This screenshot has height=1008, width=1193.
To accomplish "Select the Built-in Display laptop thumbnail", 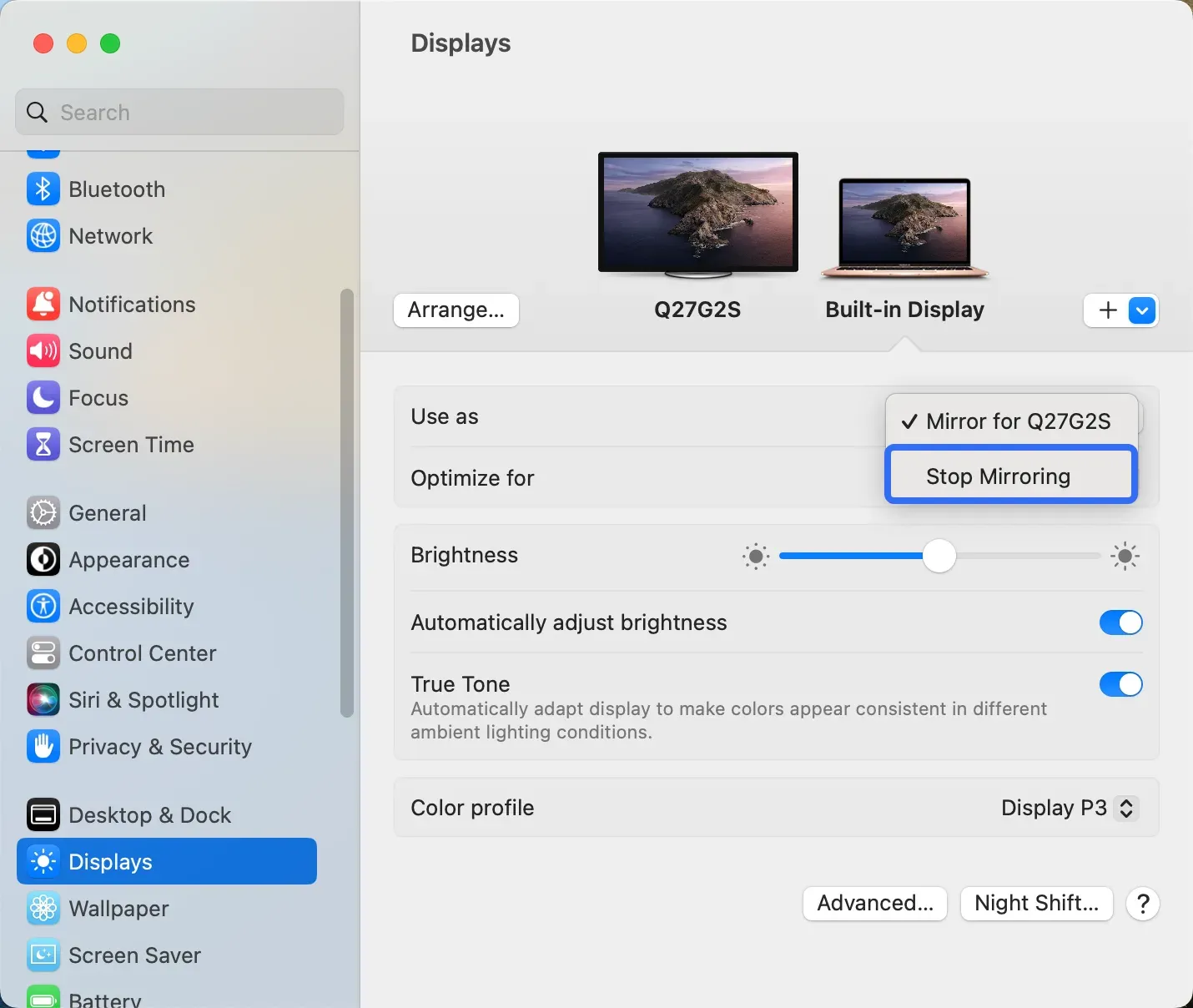I will click(905, 228).
